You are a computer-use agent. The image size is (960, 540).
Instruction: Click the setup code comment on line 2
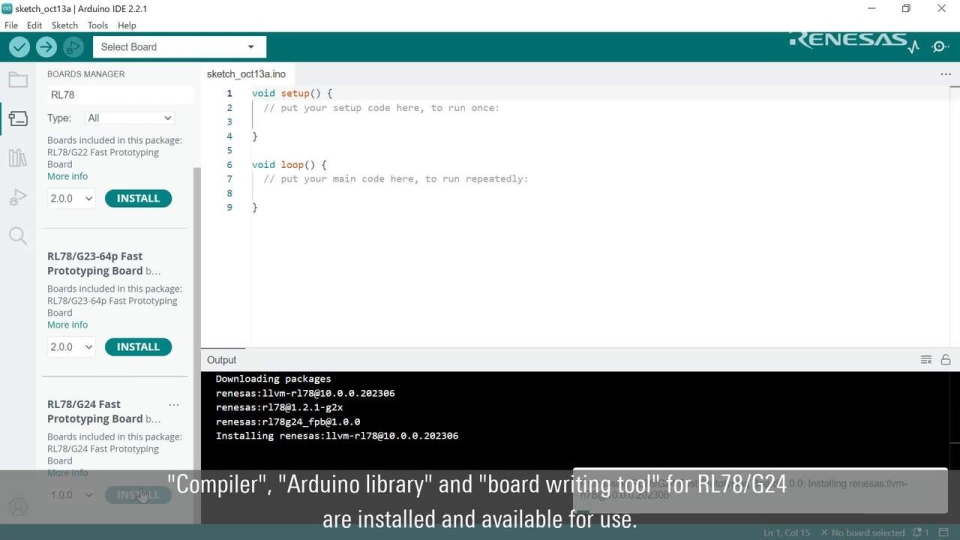[x=381, y=108]
